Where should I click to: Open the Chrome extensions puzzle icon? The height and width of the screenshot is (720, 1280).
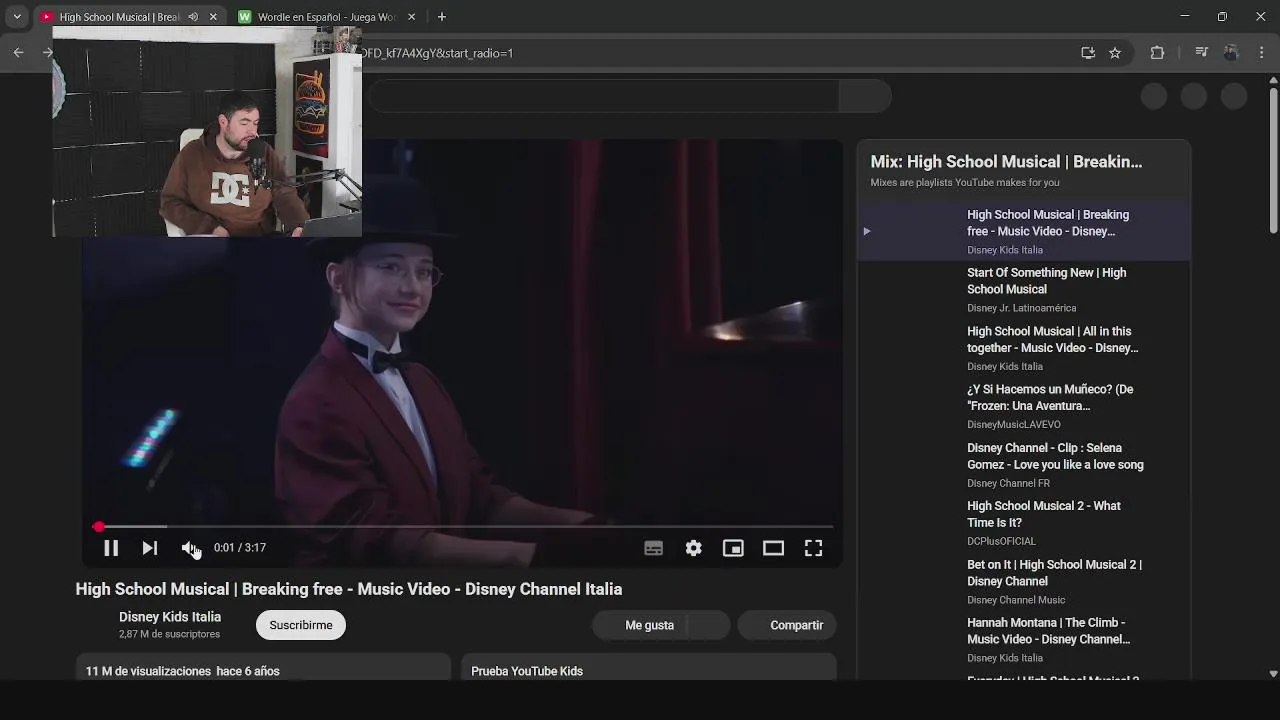(x=1157, y=53)
